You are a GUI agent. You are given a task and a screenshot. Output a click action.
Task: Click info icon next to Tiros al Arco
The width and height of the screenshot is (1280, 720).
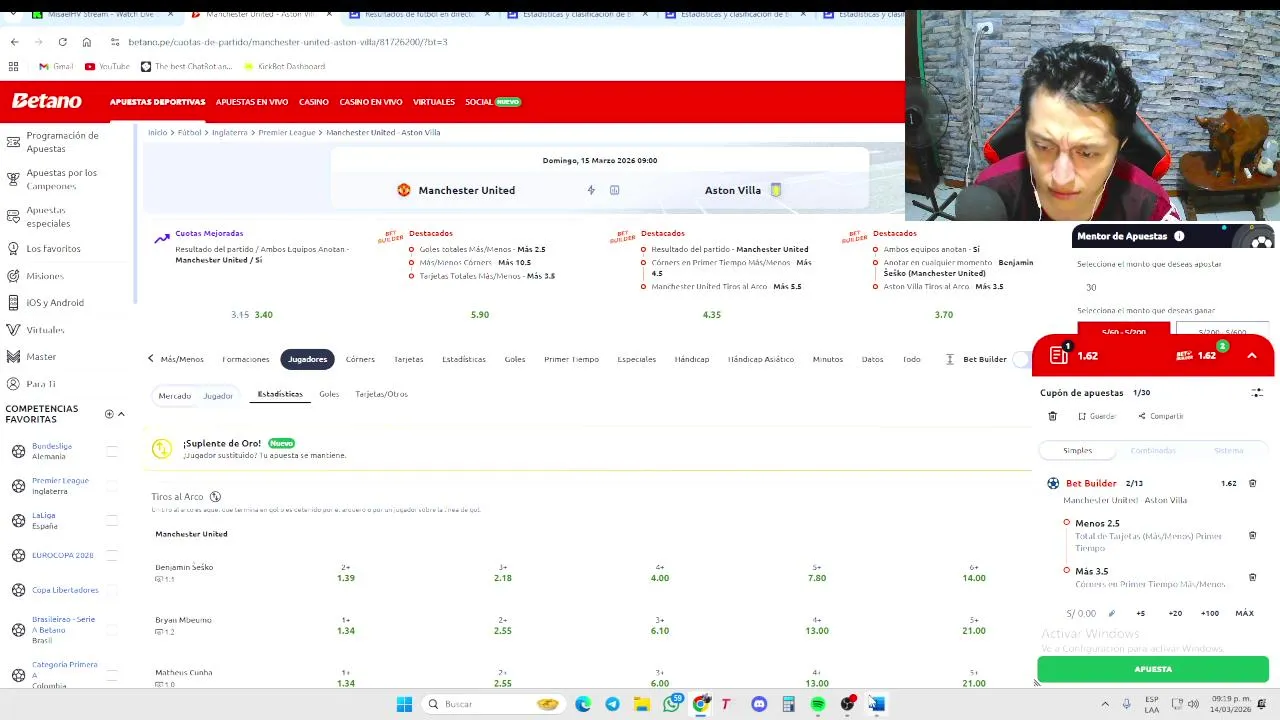click(215, 496)
